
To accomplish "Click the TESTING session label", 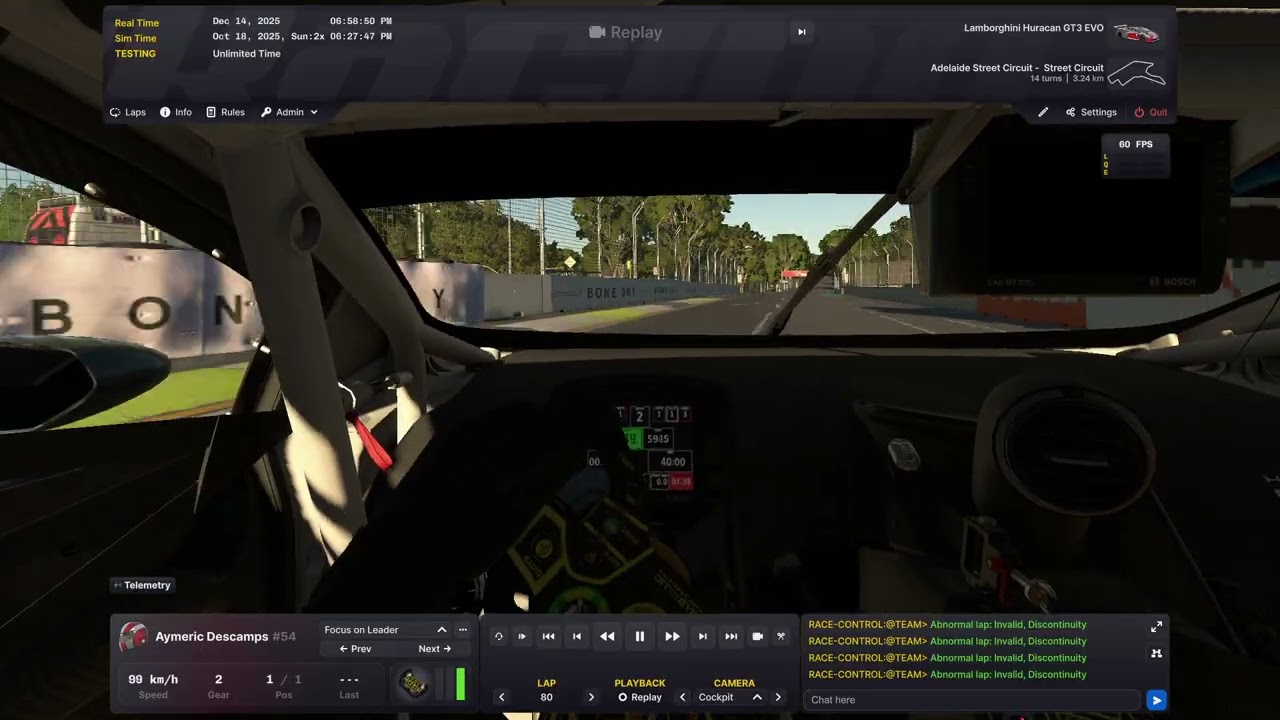I will click(x=135, y=54).
